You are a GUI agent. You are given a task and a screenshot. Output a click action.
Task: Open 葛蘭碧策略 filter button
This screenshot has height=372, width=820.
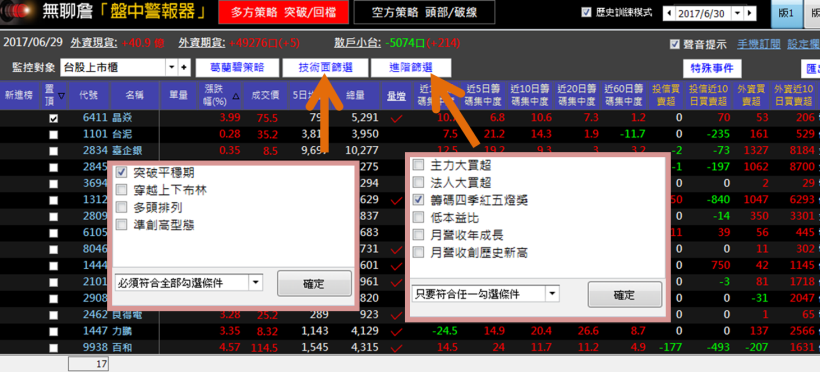(237, 67)
